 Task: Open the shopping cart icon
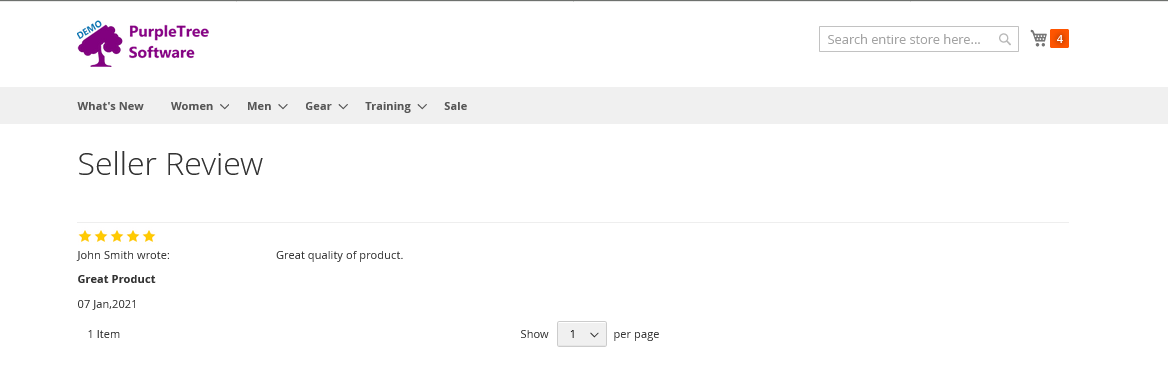pos(1038,39)
